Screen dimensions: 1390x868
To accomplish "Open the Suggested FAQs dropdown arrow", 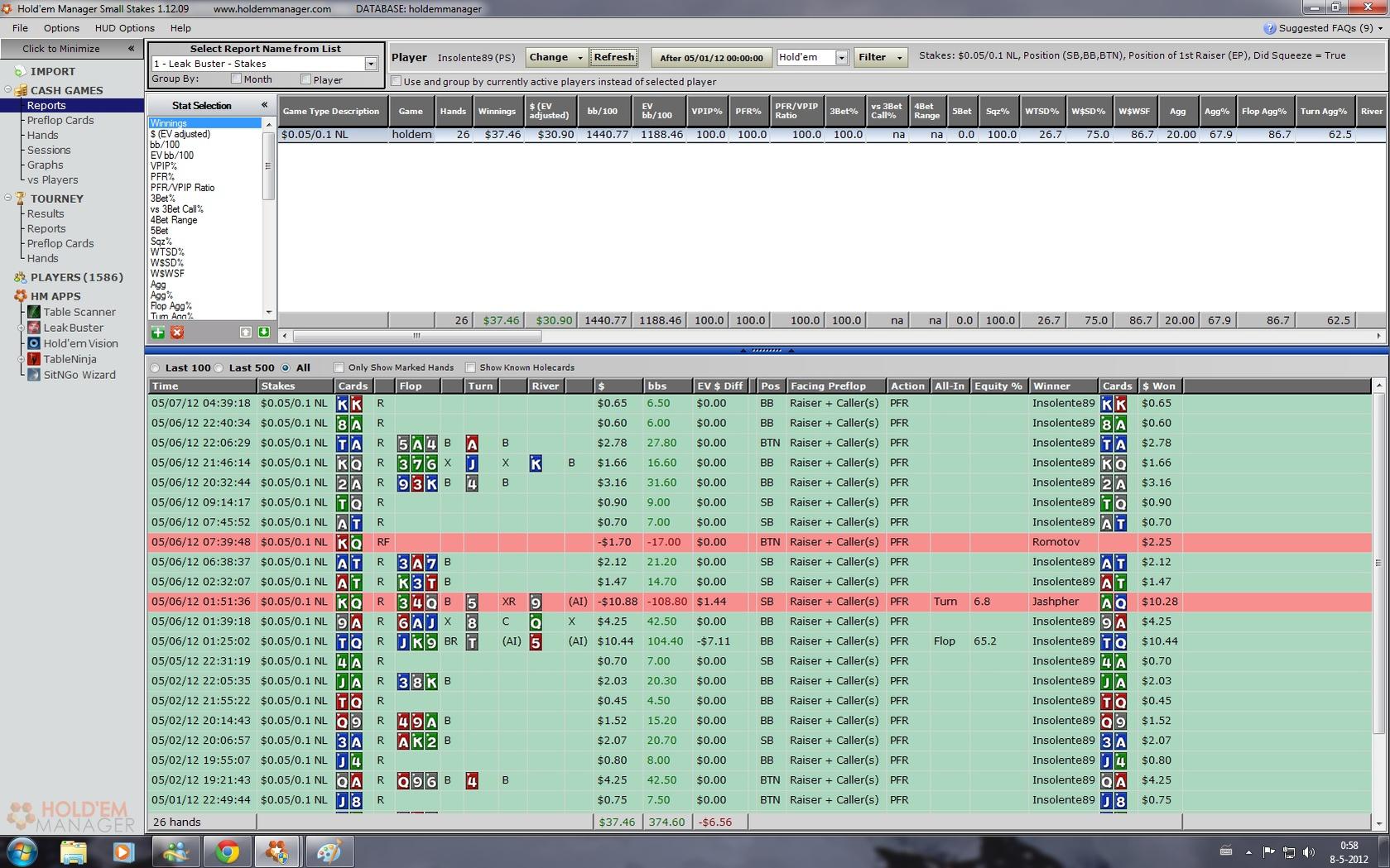I will (1379, 28).
